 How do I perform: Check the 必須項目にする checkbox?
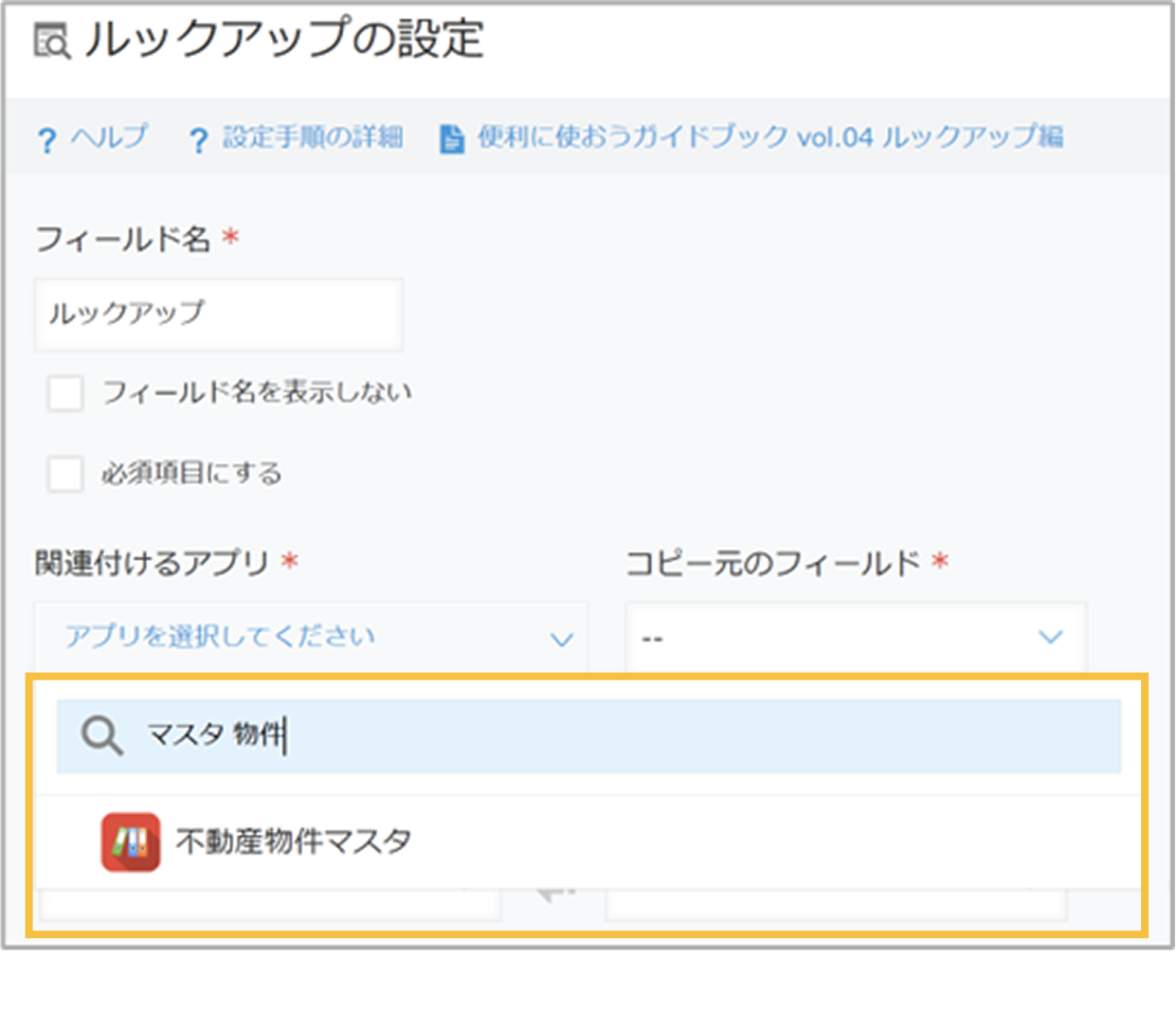tap(65, 473)
